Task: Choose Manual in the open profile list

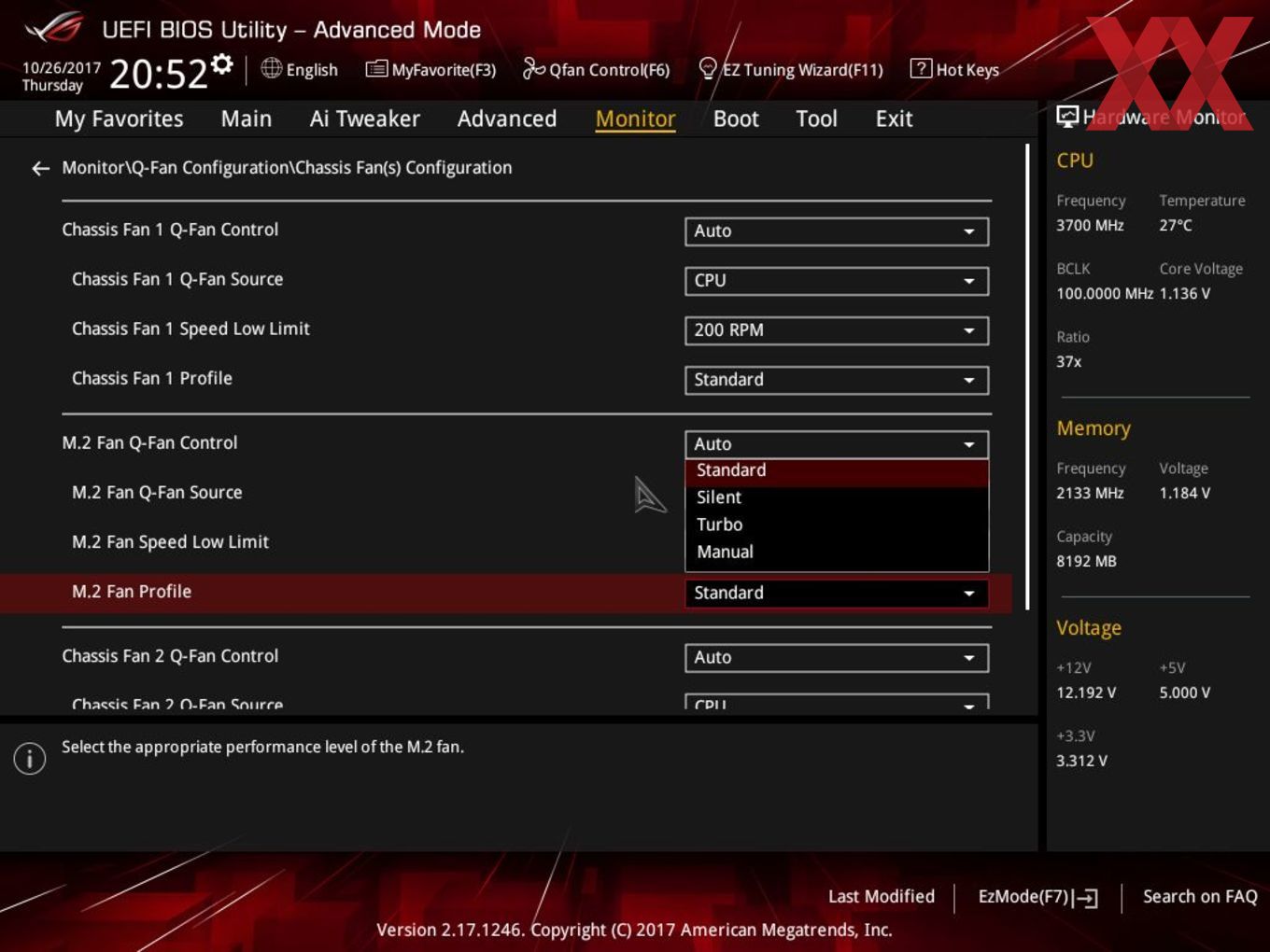Action: 837,552
